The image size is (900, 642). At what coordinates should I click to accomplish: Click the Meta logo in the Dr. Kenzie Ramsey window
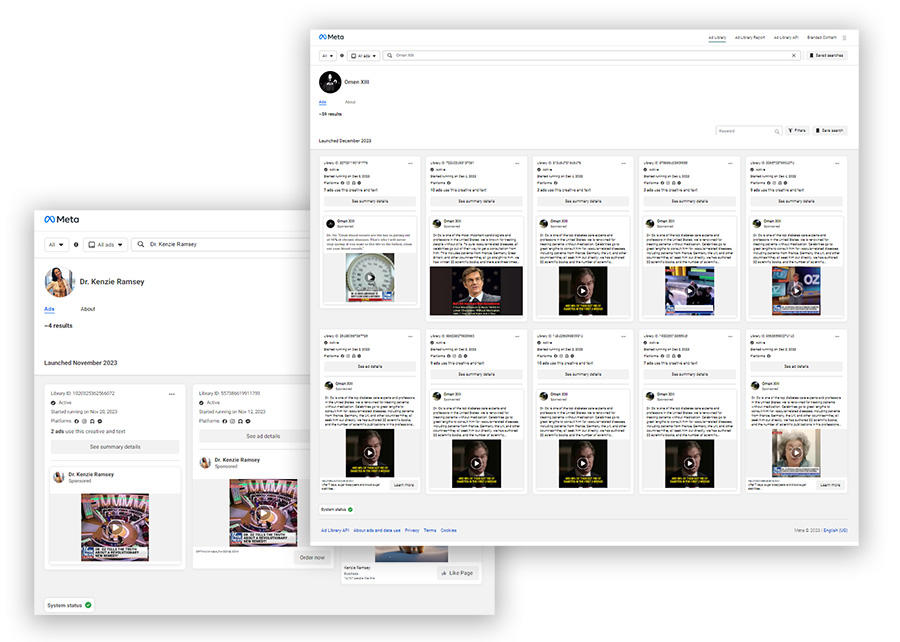(x=62, y=219)
